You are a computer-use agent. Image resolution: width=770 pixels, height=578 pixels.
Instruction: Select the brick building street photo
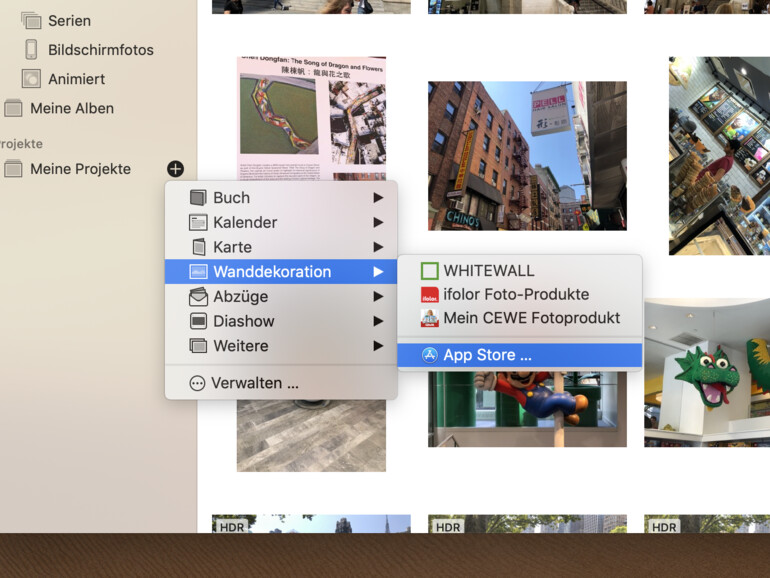coord(527,156)
